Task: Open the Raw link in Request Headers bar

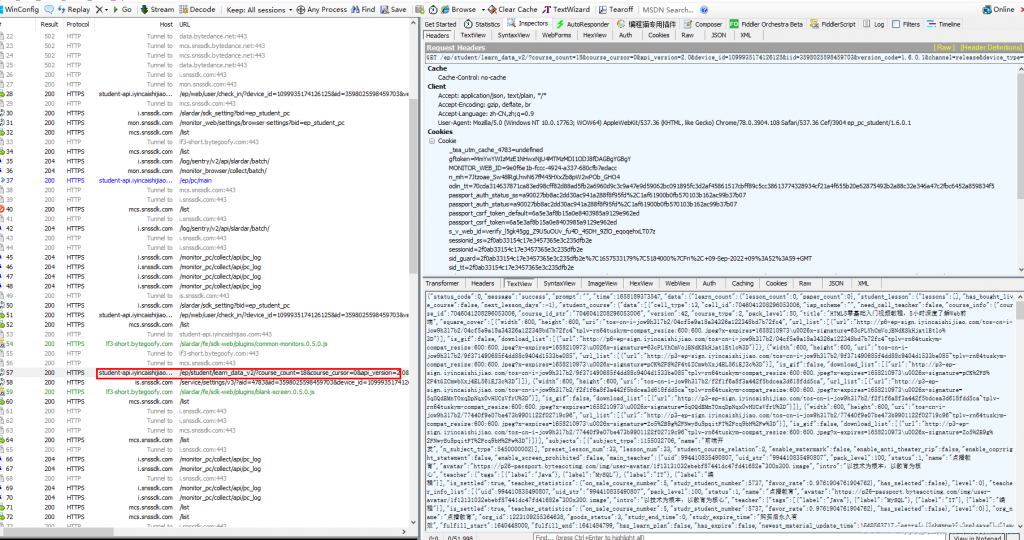Action: [x=944, y=48]
